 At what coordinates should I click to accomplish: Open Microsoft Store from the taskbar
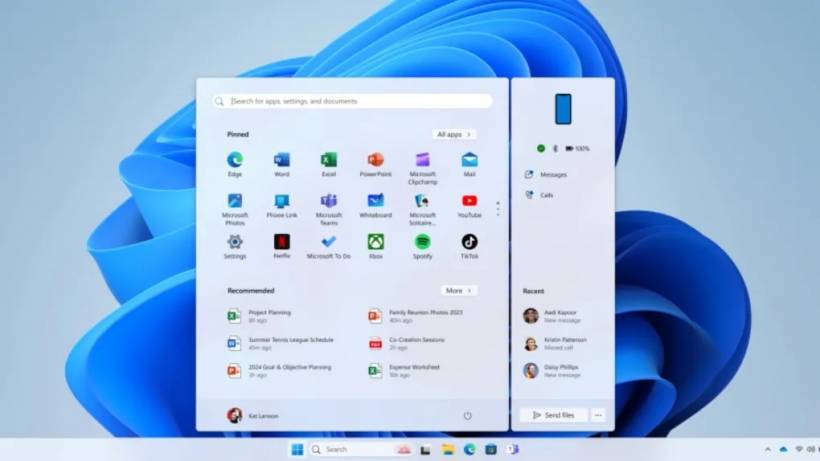click(491, 450)
